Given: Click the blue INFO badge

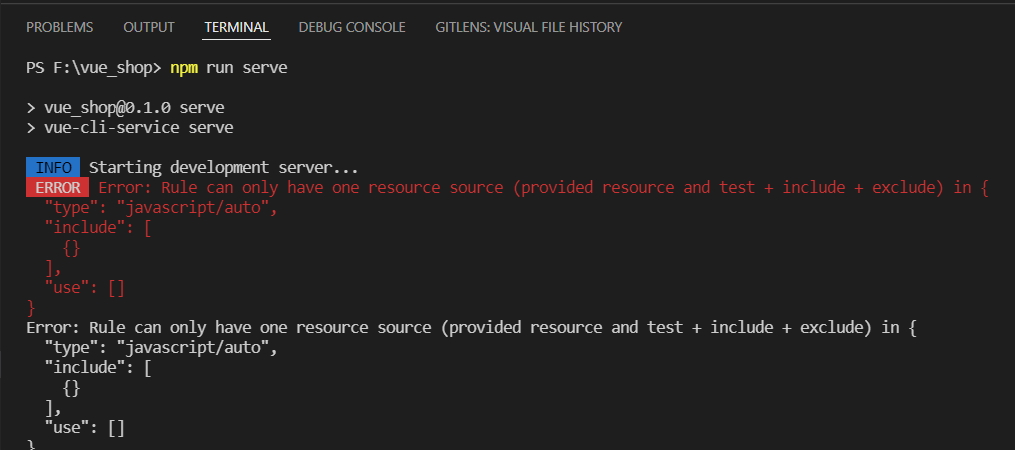Looking at the screenshot, I should pyautogui.click(x=53, y=168).
